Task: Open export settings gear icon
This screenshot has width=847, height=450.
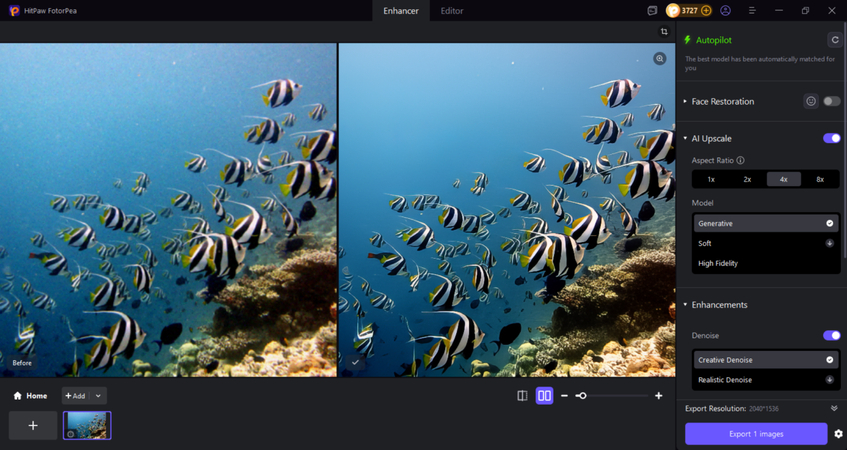Action: coord(838,434)
